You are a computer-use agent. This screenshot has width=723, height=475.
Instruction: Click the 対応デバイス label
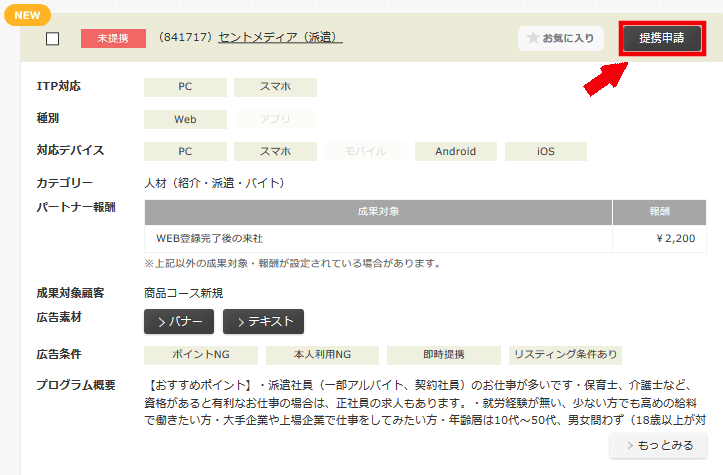click(x=71, y=151)
